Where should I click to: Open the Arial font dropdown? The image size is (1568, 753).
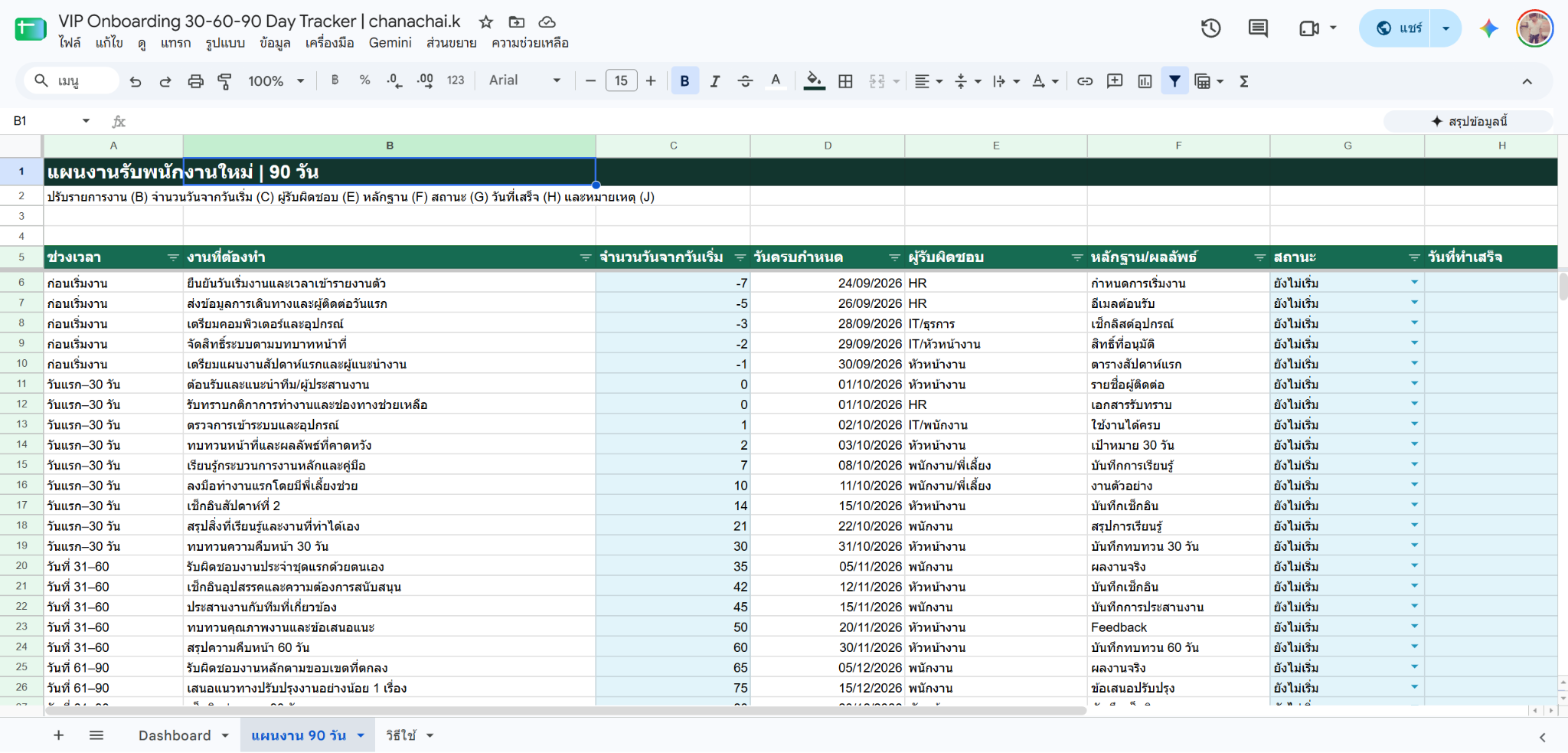525,80
